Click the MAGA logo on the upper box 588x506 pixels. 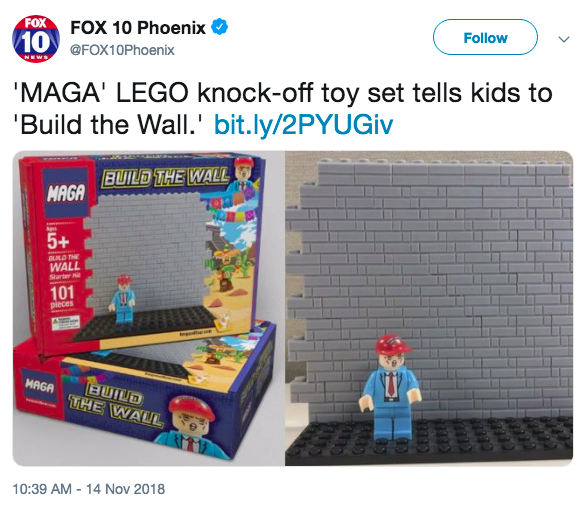[65, 193]
